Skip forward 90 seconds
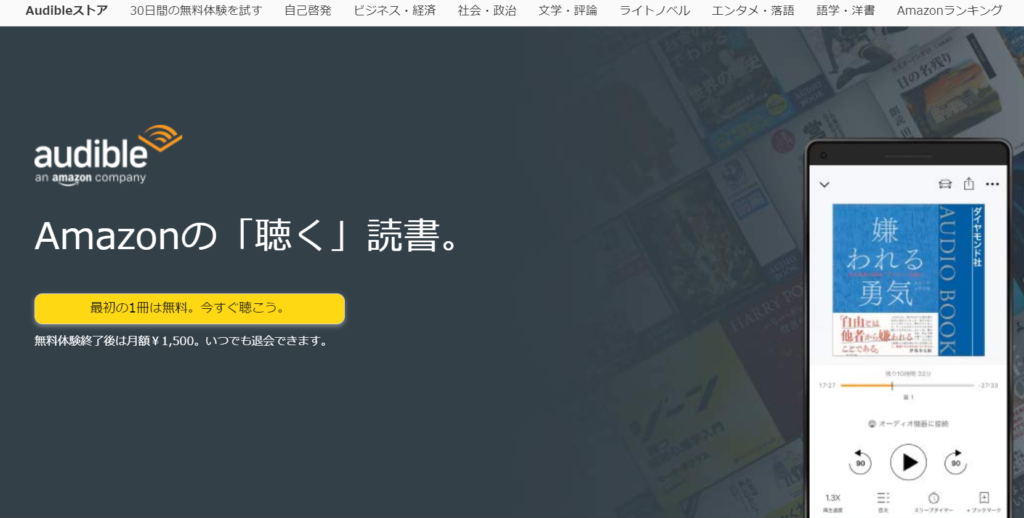Screen dimensions: 1024x518 coord(955,462)
